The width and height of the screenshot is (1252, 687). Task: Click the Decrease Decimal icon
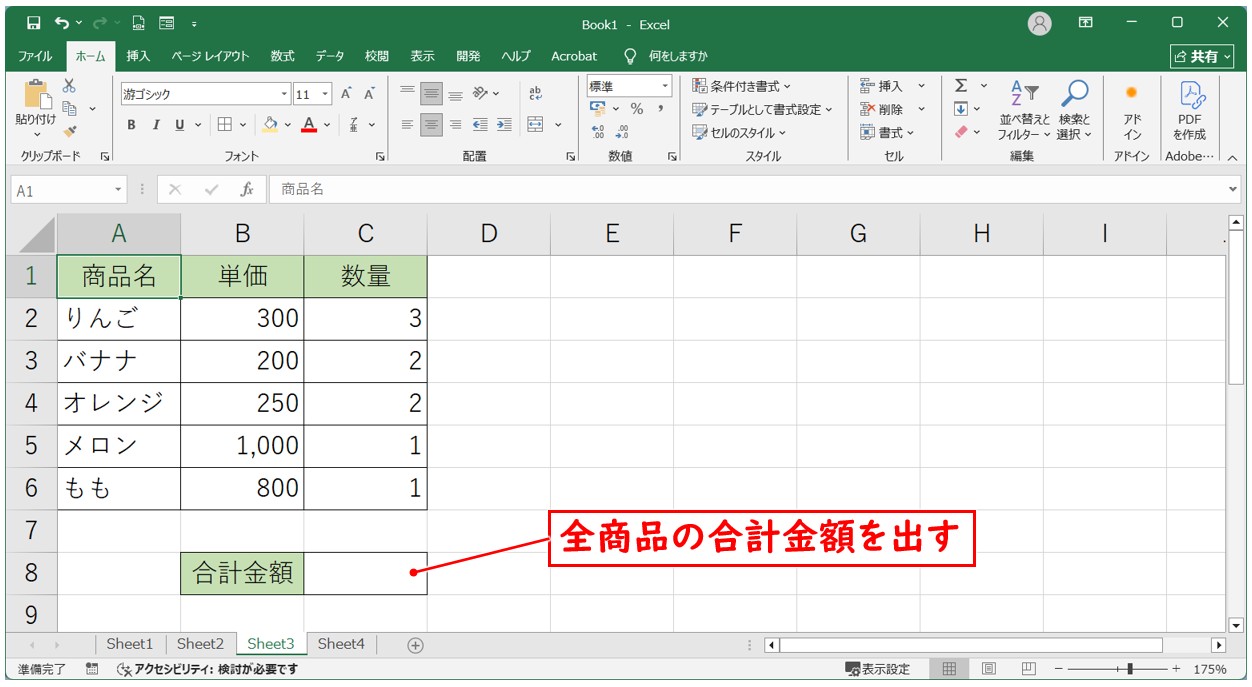pos(622,131)
